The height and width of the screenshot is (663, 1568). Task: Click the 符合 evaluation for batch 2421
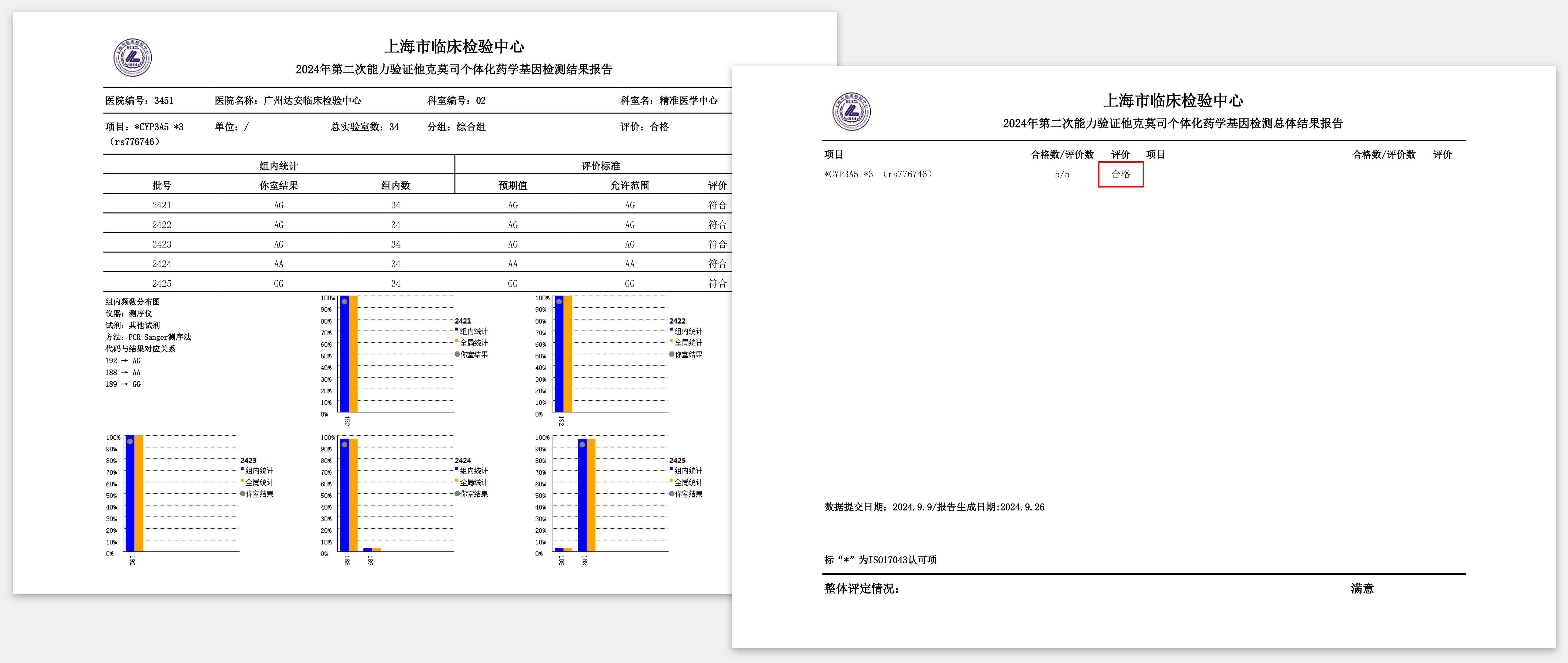click(x=718, y=205)
